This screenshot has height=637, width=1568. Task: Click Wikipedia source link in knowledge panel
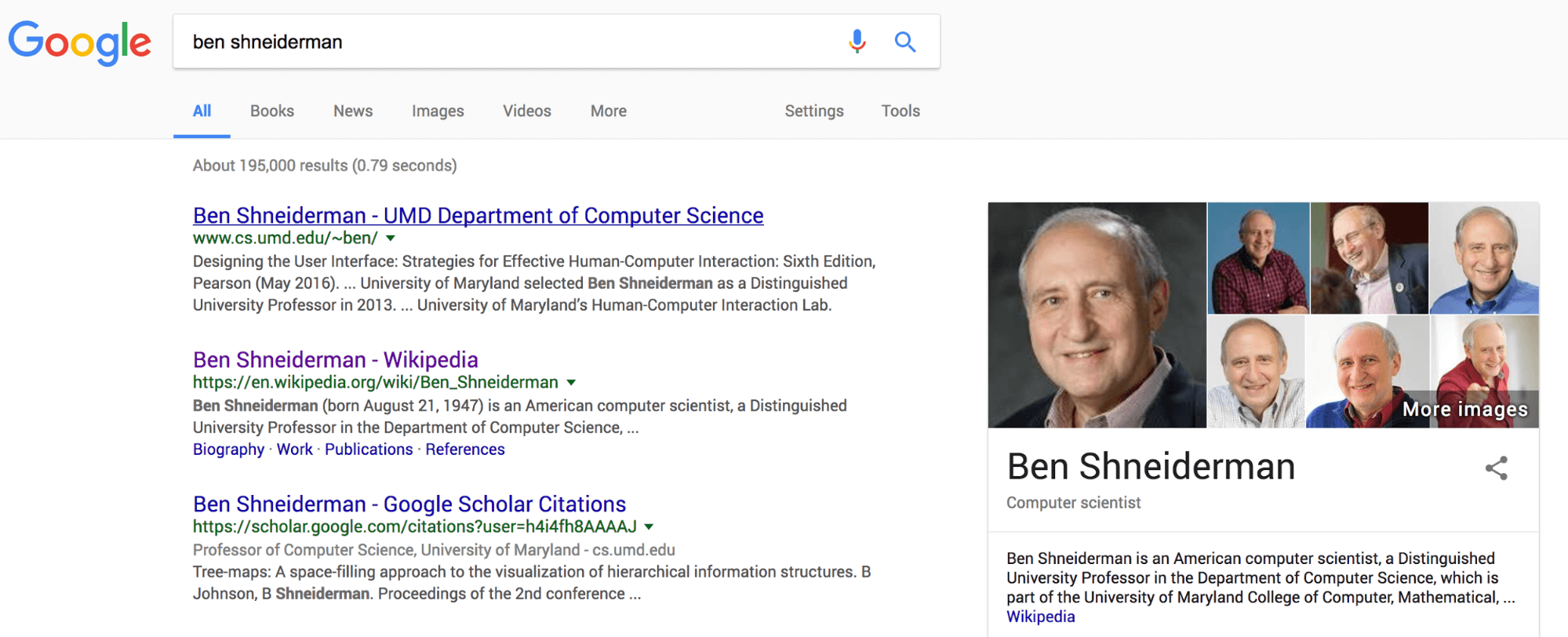pyautogui.click(x=1040, y=617)
